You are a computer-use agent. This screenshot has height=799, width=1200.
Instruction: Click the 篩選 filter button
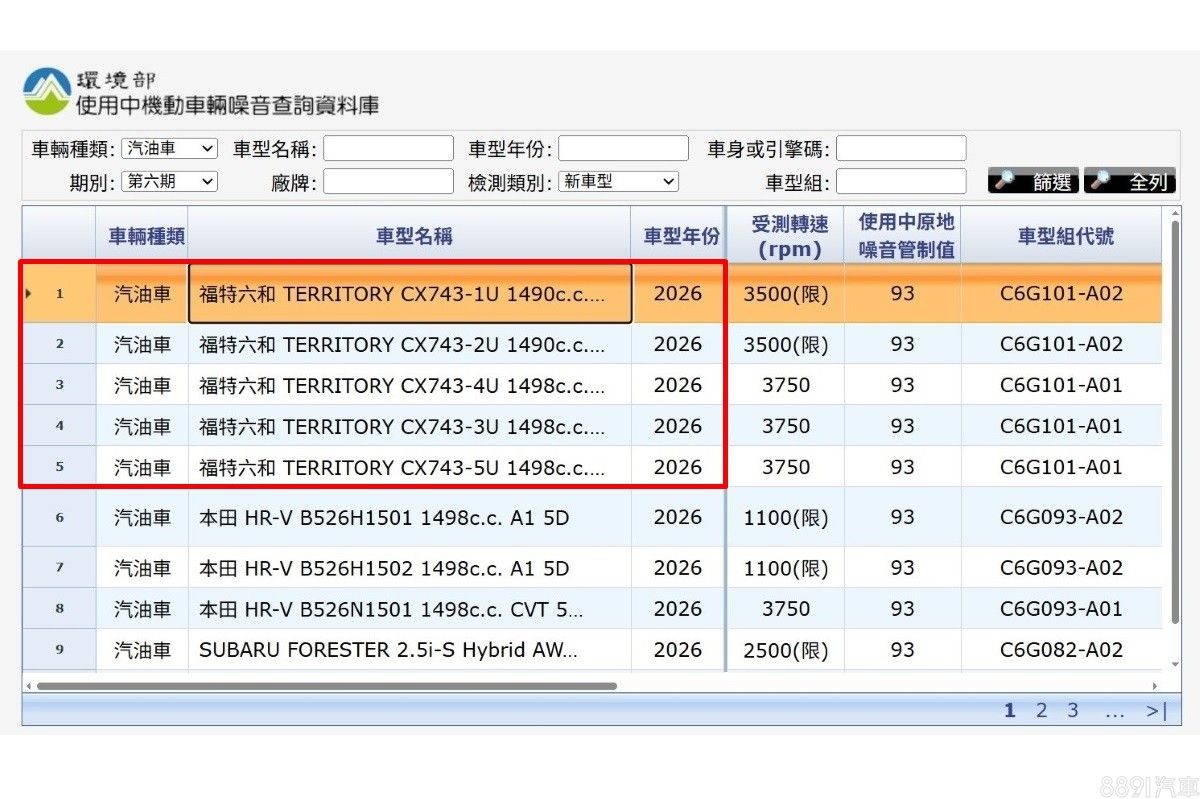tap(1033, 182)
